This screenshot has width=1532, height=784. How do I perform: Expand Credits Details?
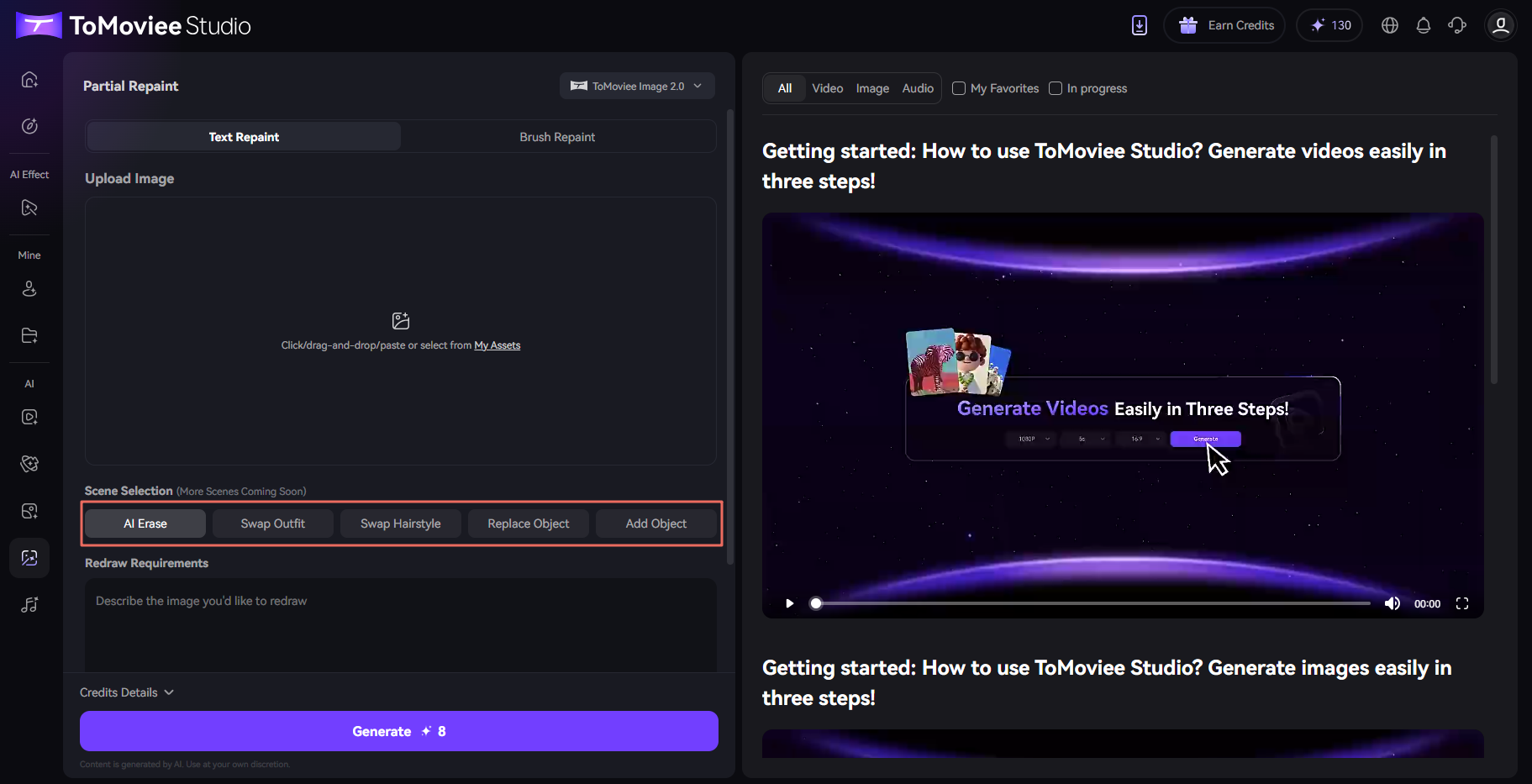(x=127, y=692)
